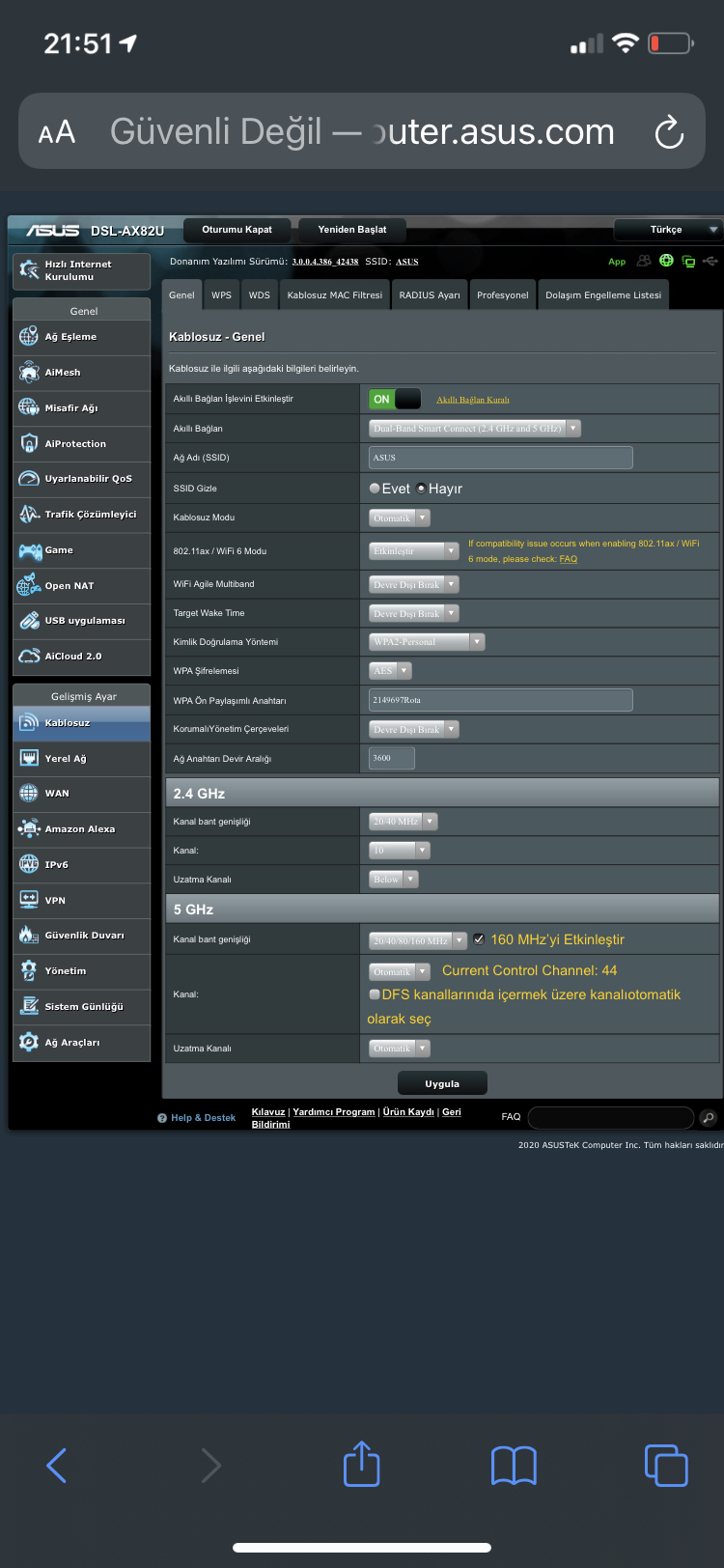Open the Akıllı Bağlan Dual-Band dropdown
This screenshot has height=1568, width=724.
475,428
